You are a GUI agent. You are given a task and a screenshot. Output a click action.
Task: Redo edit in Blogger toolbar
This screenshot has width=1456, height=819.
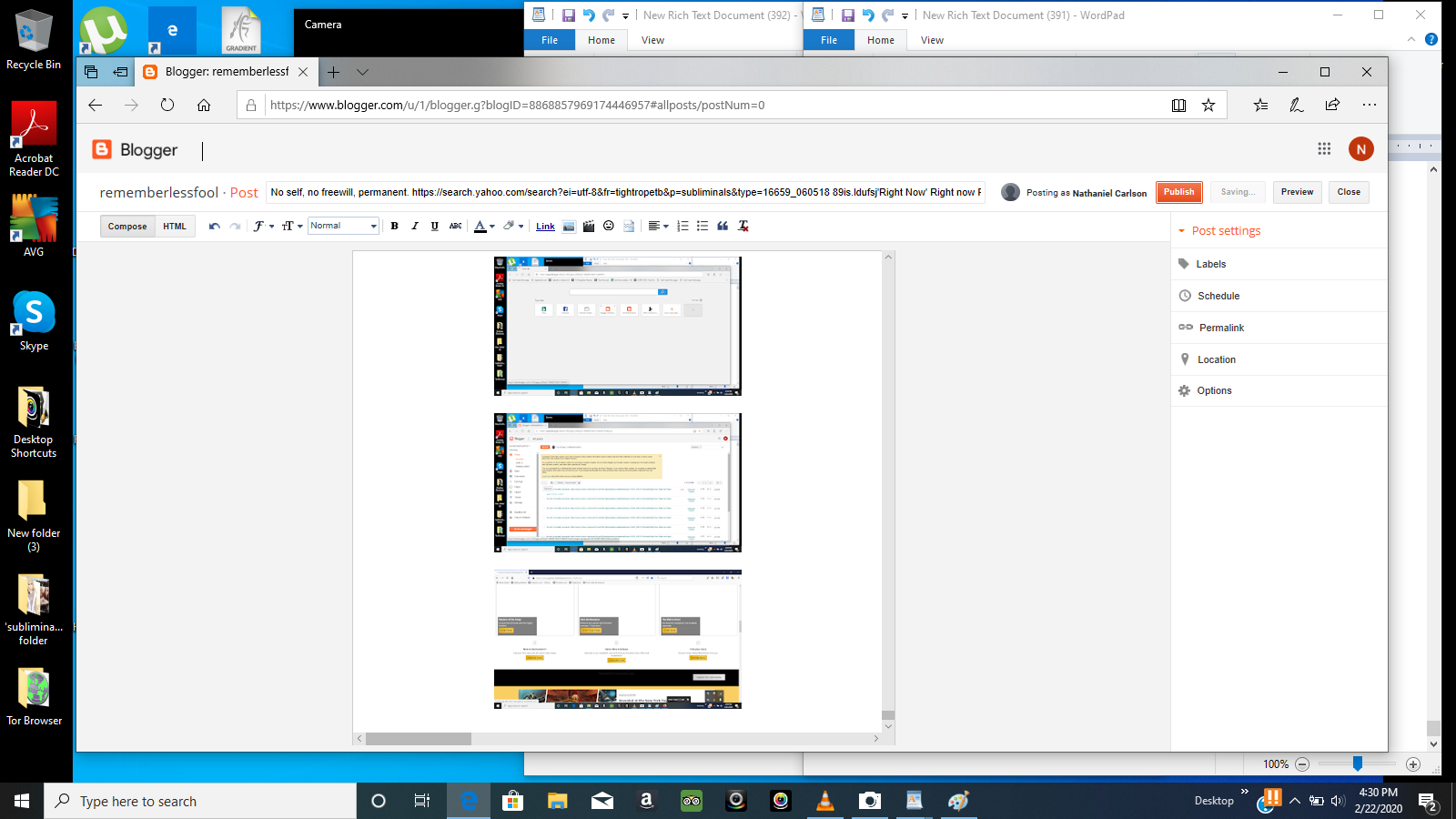[235, 227]
